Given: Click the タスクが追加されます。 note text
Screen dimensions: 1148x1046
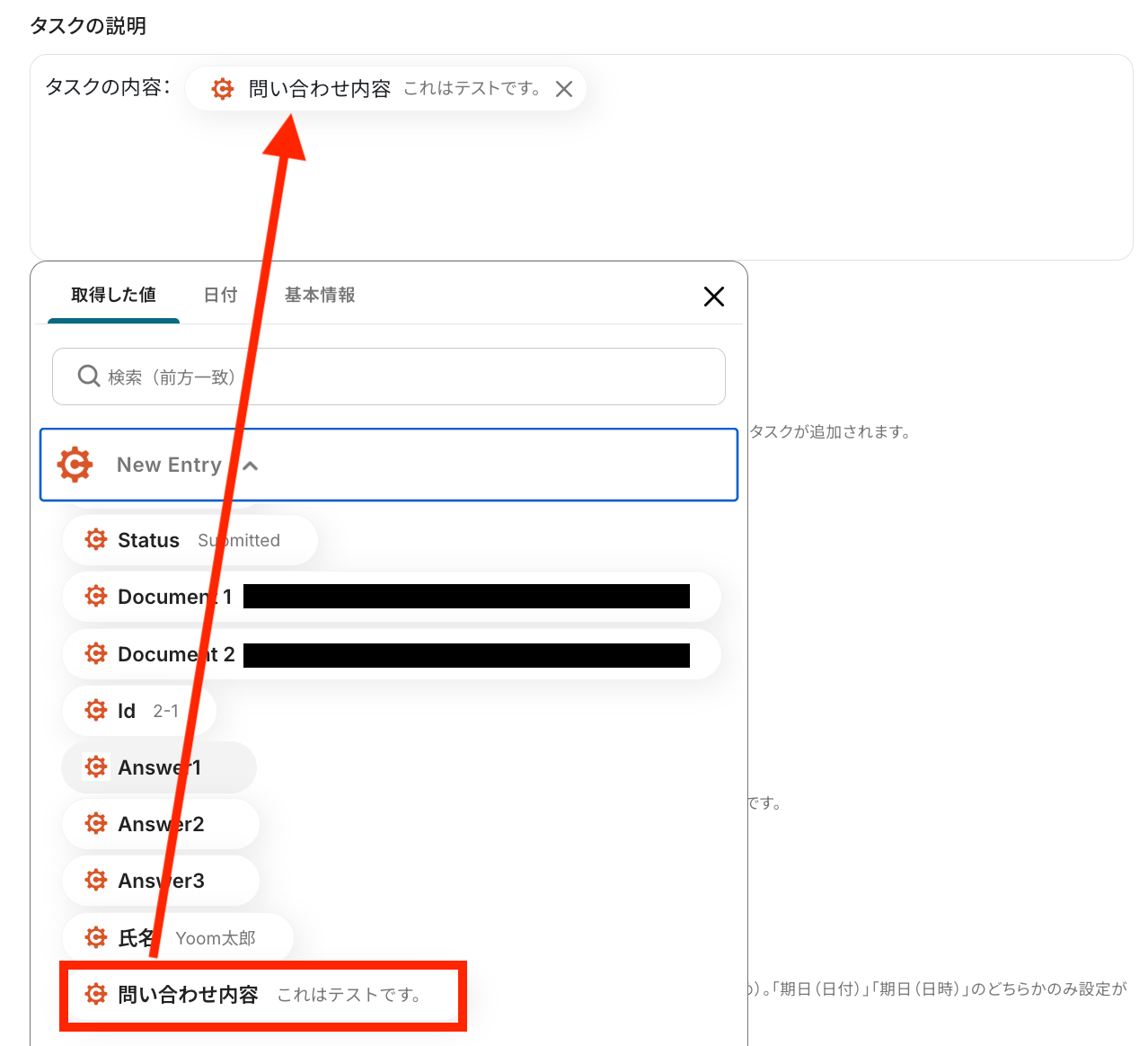Looking at the screenshot, I should pos(830,432).
